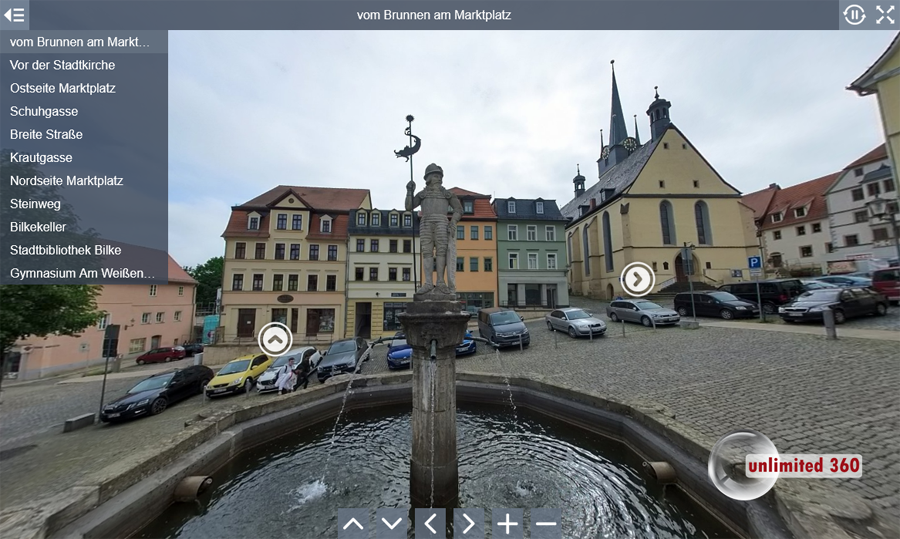Switch to the Krautgasse panorama
900x539 pixels.
coord(41,157)
